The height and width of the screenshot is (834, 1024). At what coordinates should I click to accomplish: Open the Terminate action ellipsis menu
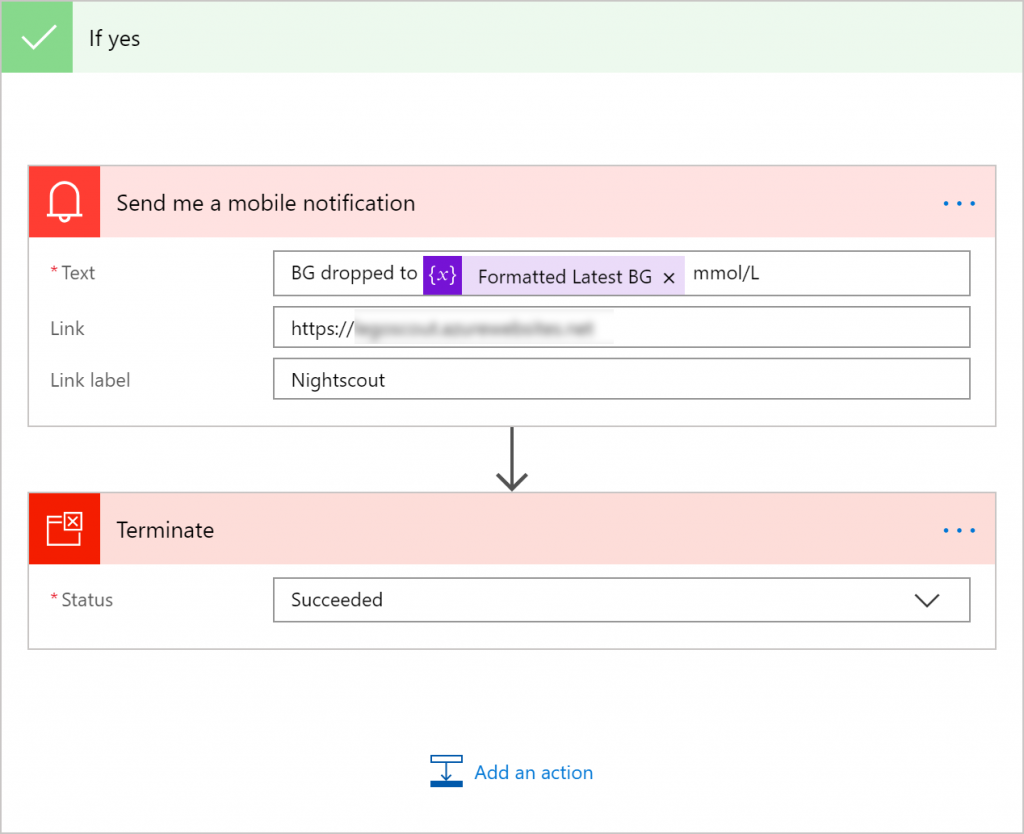coord(958,530)
